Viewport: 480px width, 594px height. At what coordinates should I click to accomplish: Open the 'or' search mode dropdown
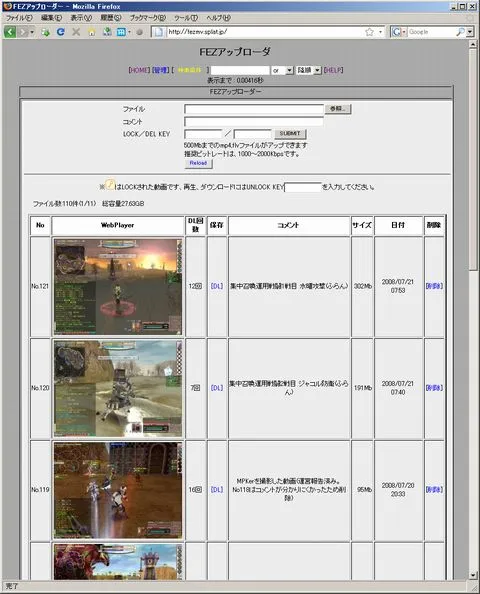click(283, 70)
